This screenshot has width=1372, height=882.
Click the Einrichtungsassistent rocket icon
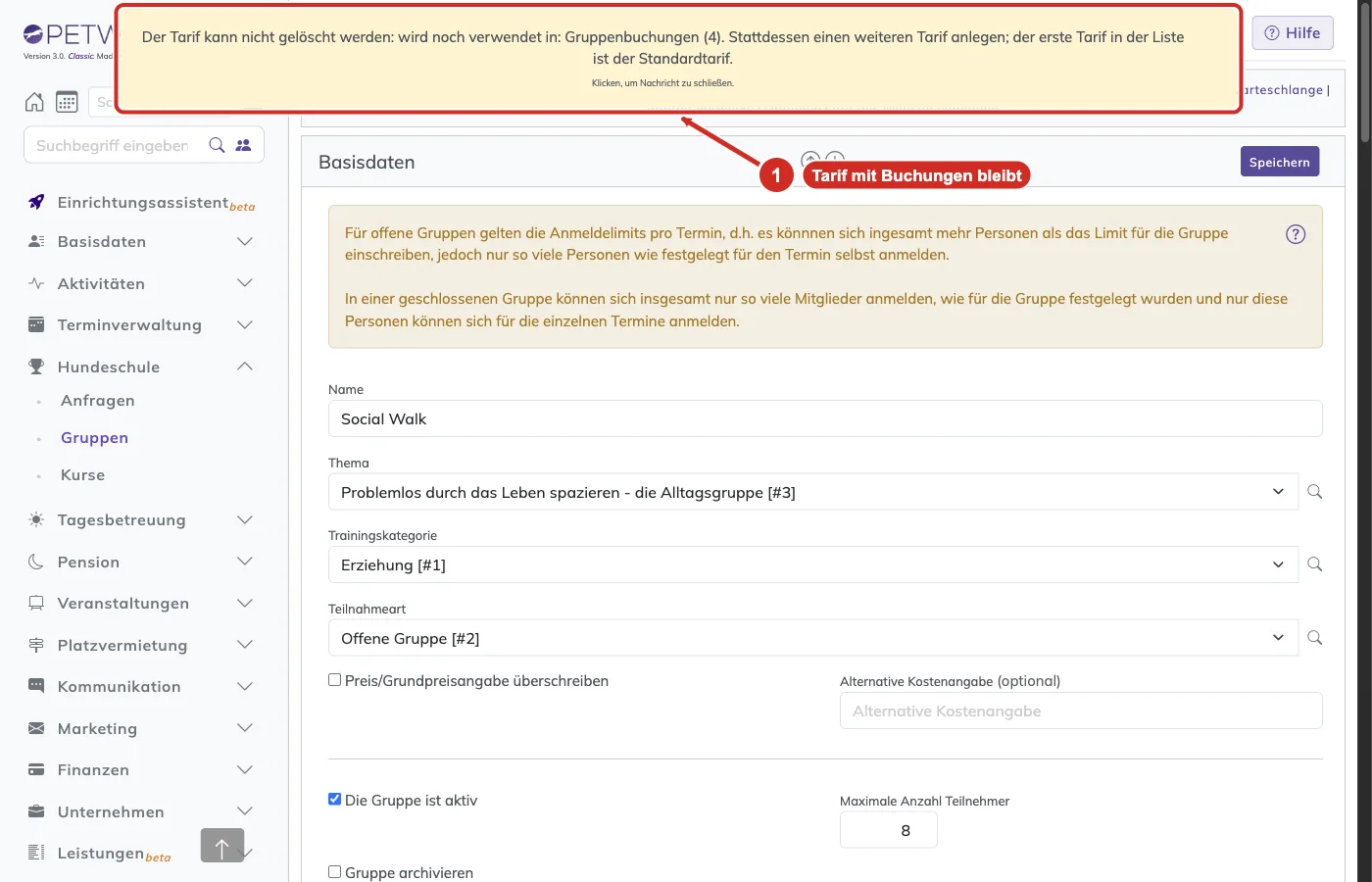pyautogui.click(x=36, y=202)
